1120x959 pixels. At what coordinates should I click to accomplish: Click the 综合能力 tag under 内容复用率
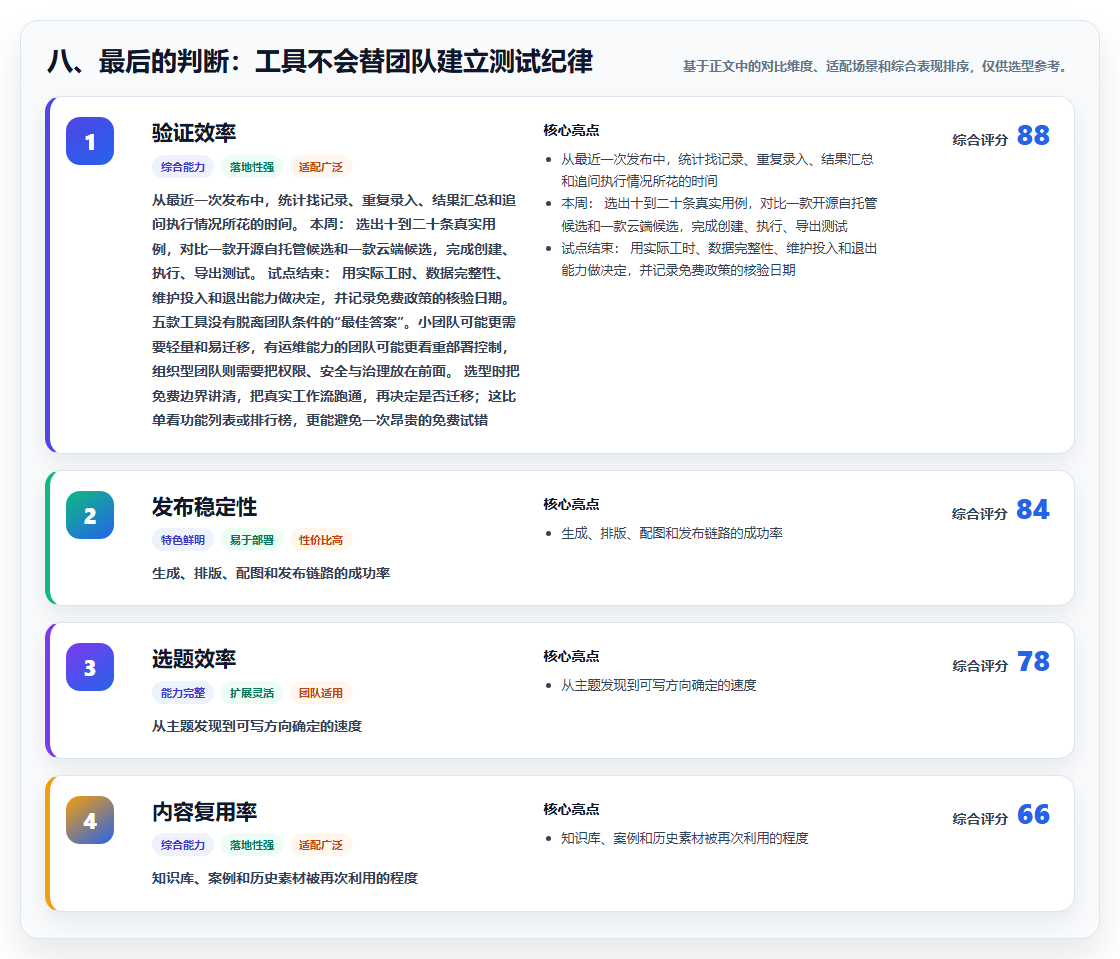tap(183, 845)
